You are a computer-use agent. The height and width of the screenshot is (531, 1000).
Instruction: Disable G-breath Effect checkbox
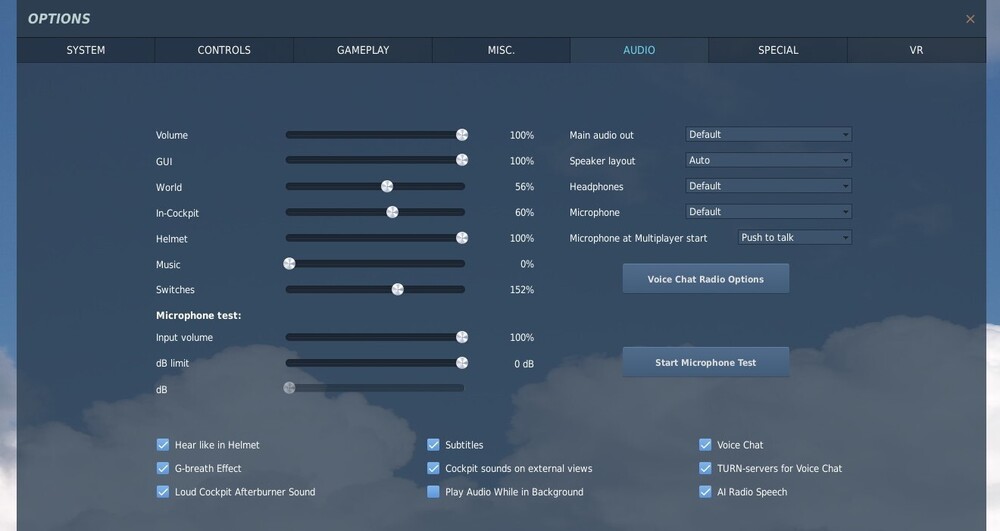pos(163,468)
